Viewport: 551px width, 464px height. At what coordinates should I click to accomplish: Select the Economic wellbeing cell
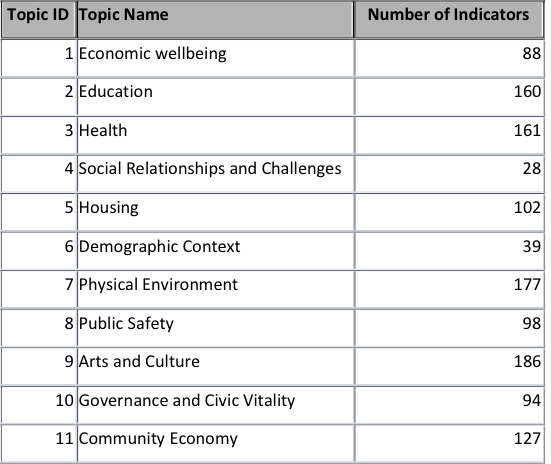pyautogui.click(x=215, y=58)
